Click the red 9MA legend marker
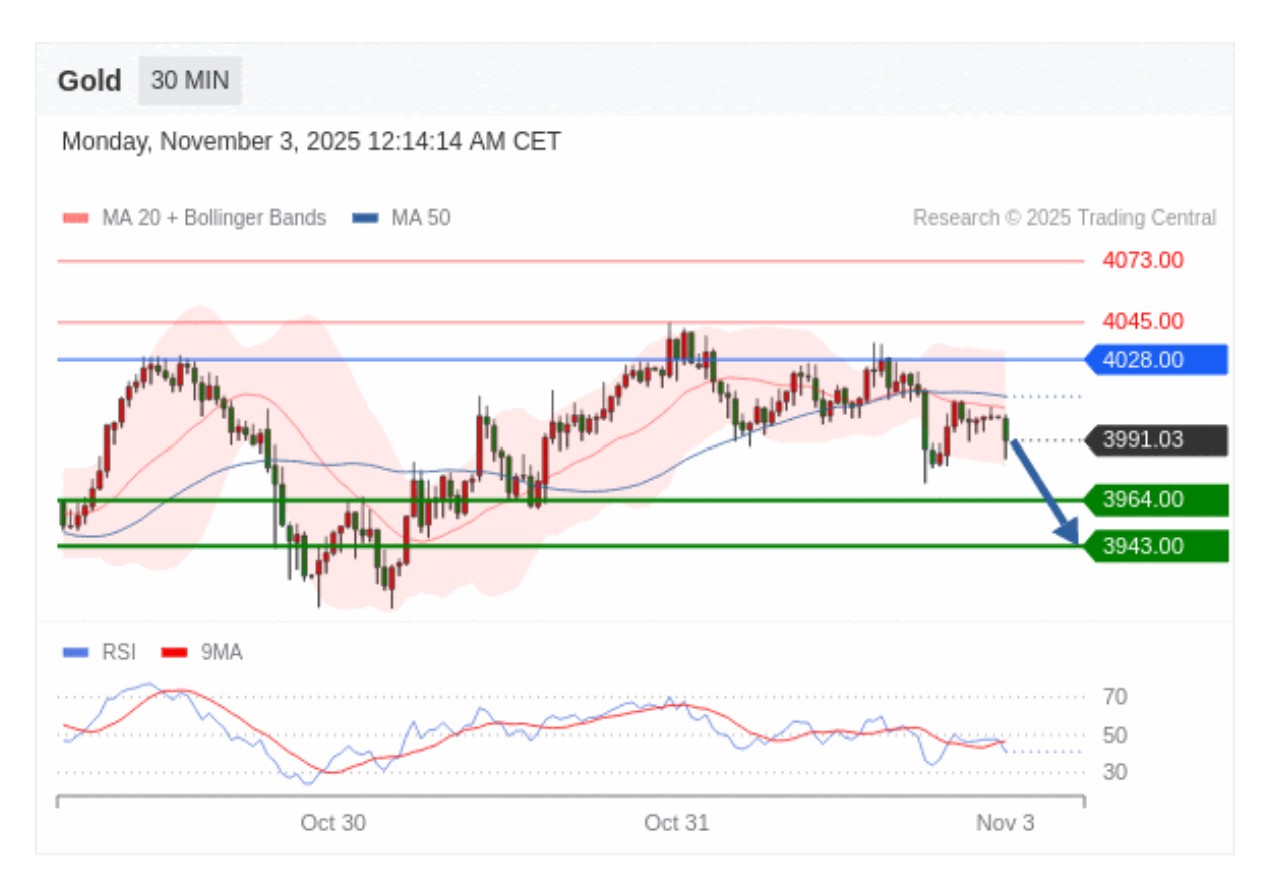This screenshot has width=1262, height=892. point(175,653)
